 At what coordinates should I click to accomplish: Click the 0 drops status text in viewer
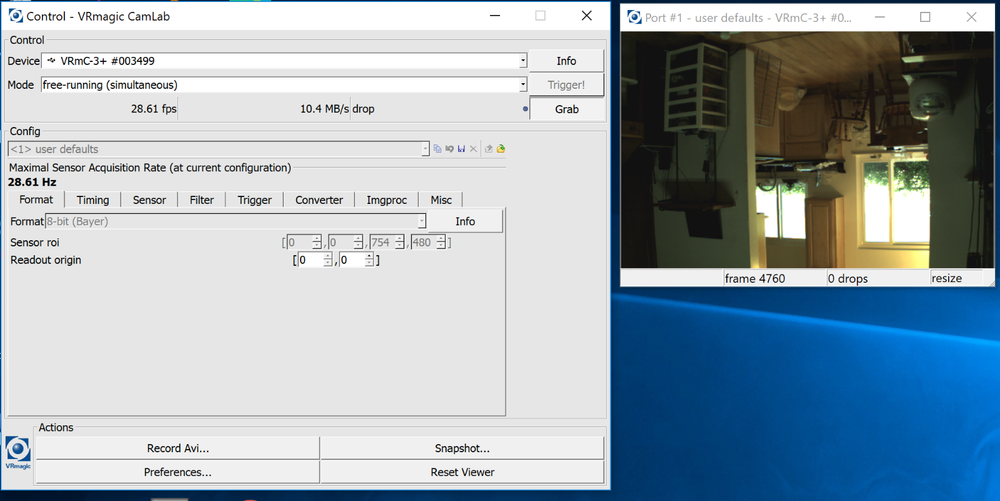pos(848,279)
